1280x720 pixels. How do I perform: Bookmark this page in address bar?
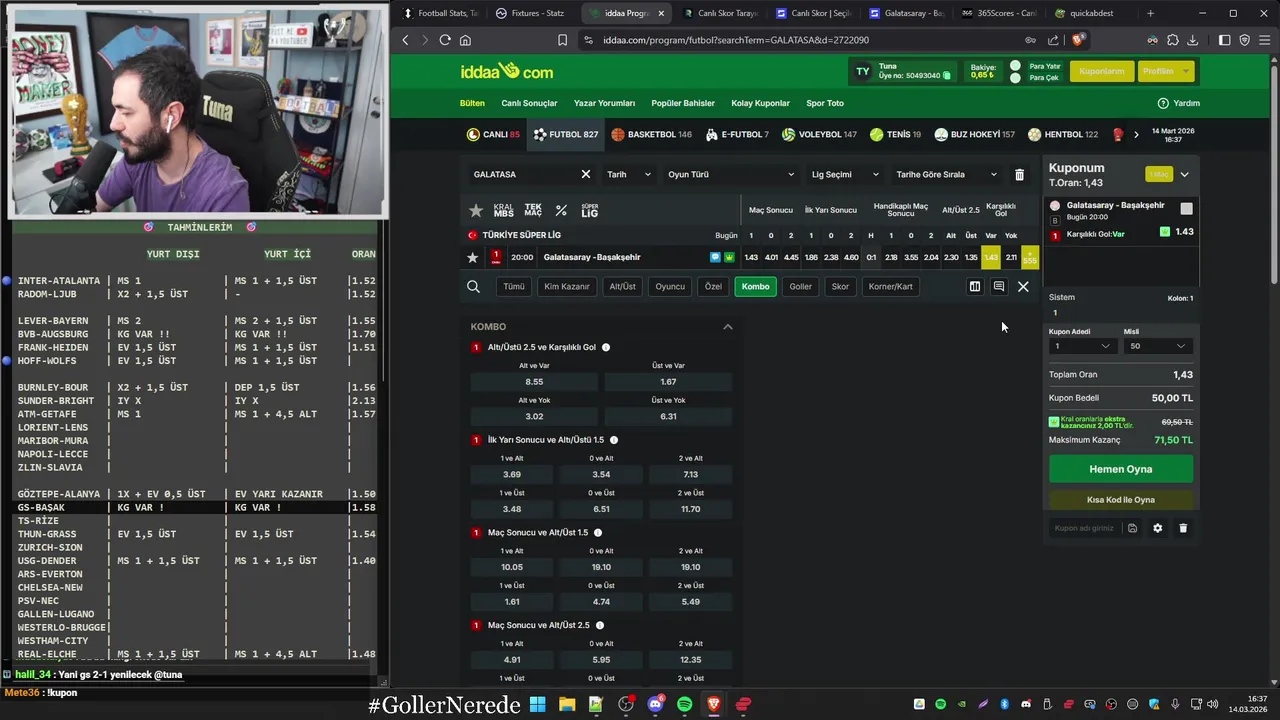coord(563,40)
